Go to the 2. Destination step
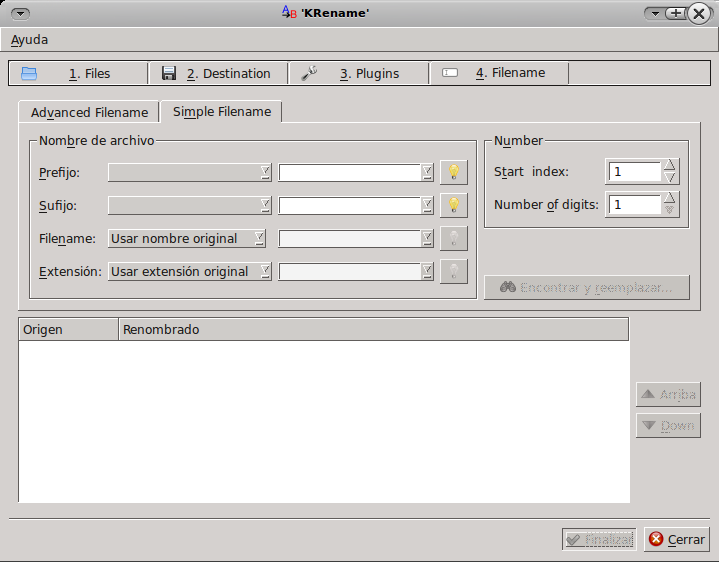The width and height of the screenshot is (719, 562). pos(218,73)
